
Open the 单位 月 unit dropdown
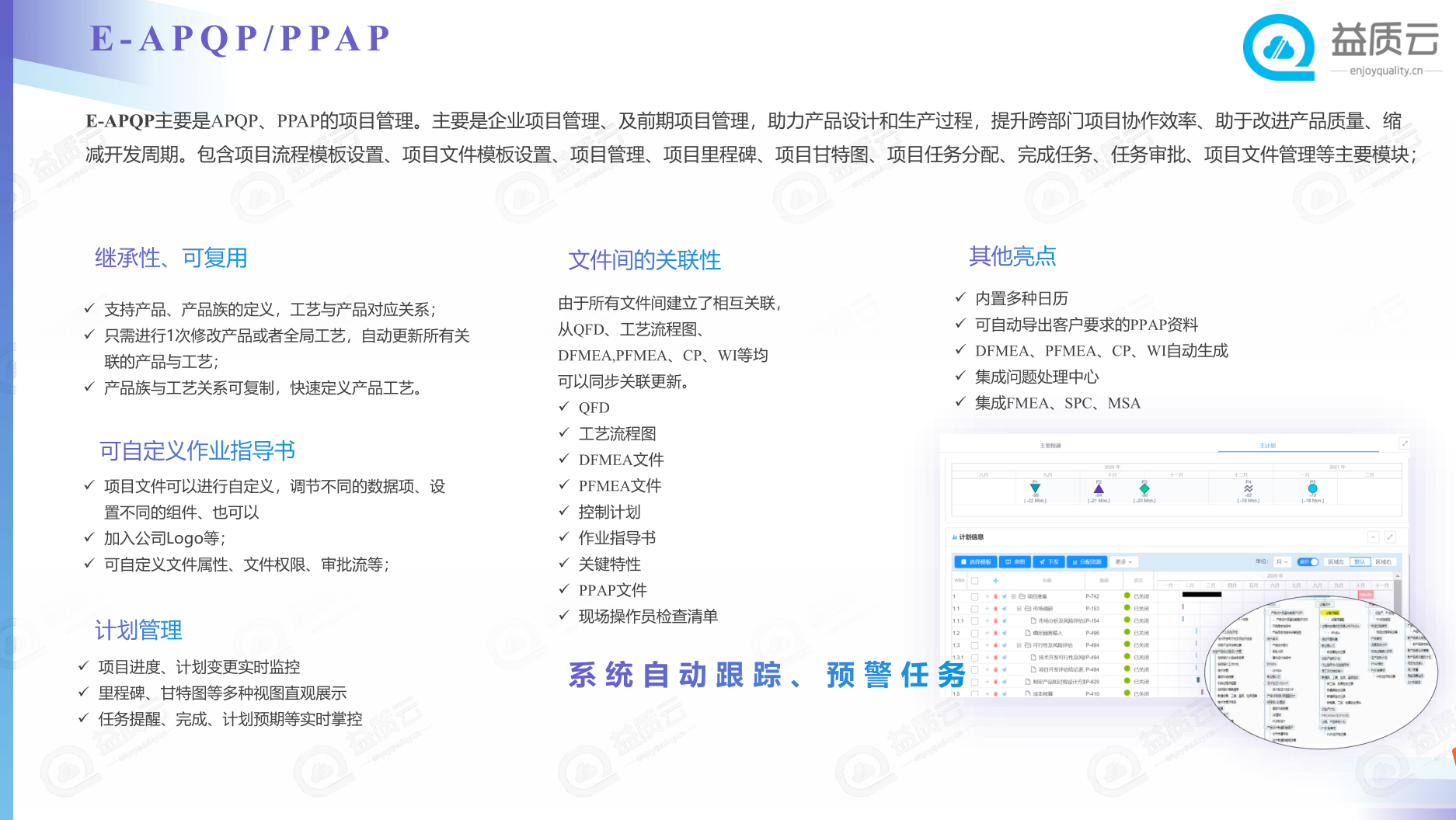coord(1282,561)
